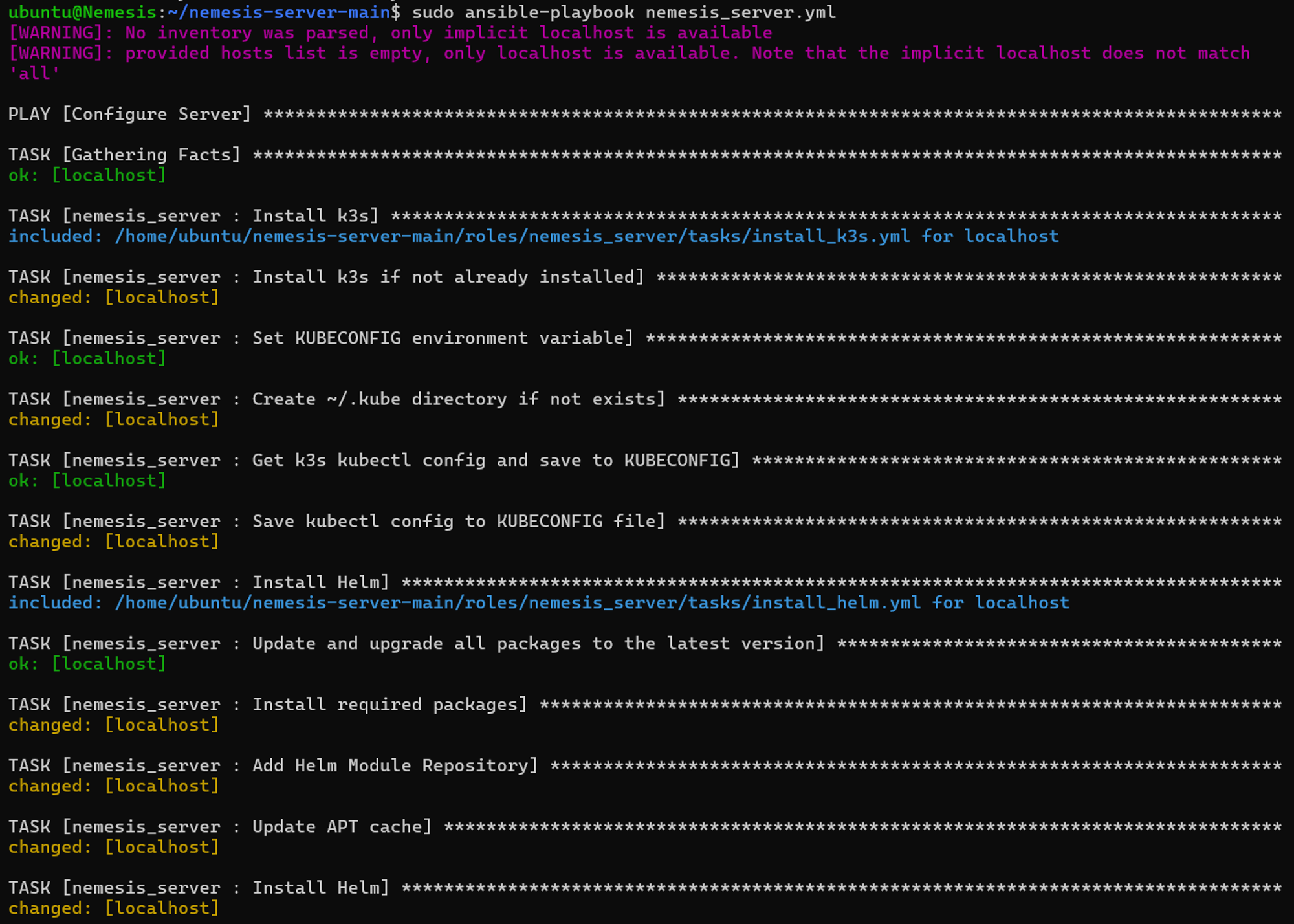This screenshot has height=924, width=1294.
Task: Click 'ok: [localhost]' under Set KUBECONFIG environment variable
Action: point(87,358)
